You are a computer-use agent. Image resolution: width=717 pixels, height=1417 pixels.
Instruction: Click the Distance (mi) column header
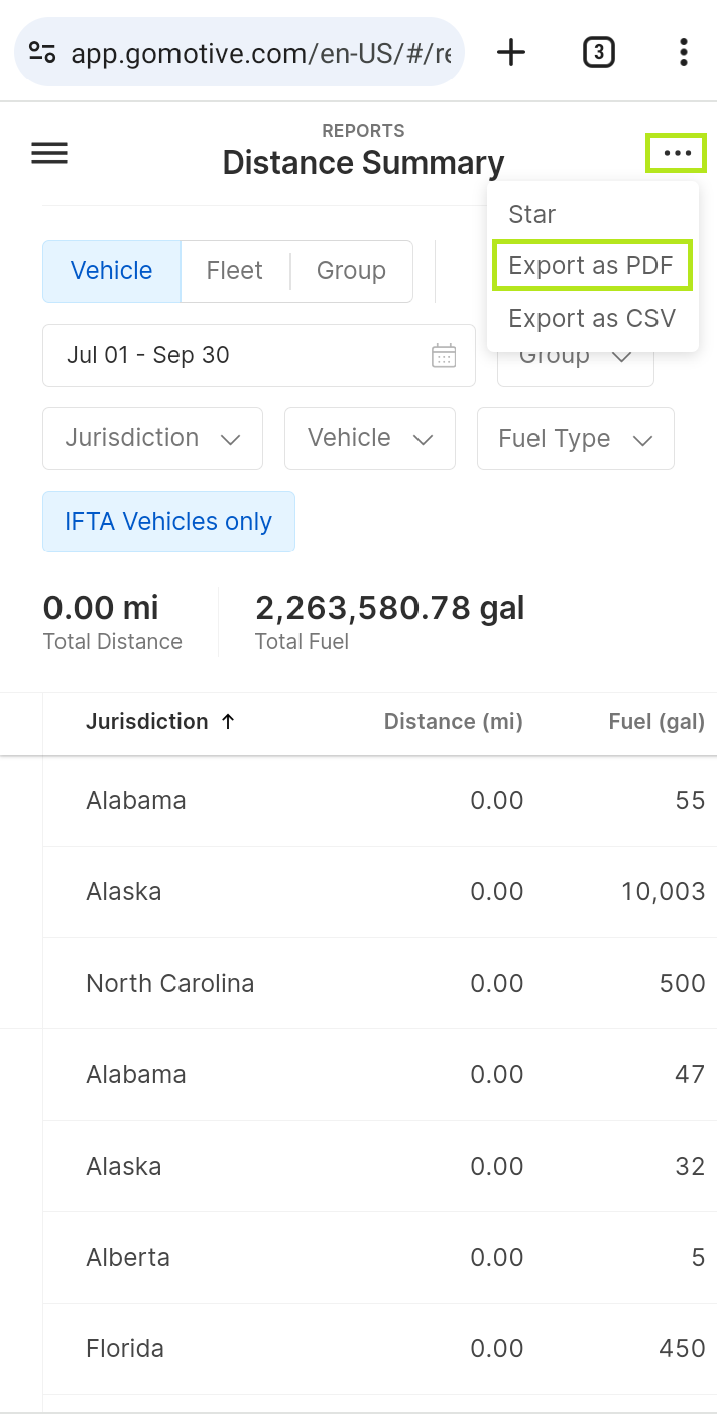point(453,721)
